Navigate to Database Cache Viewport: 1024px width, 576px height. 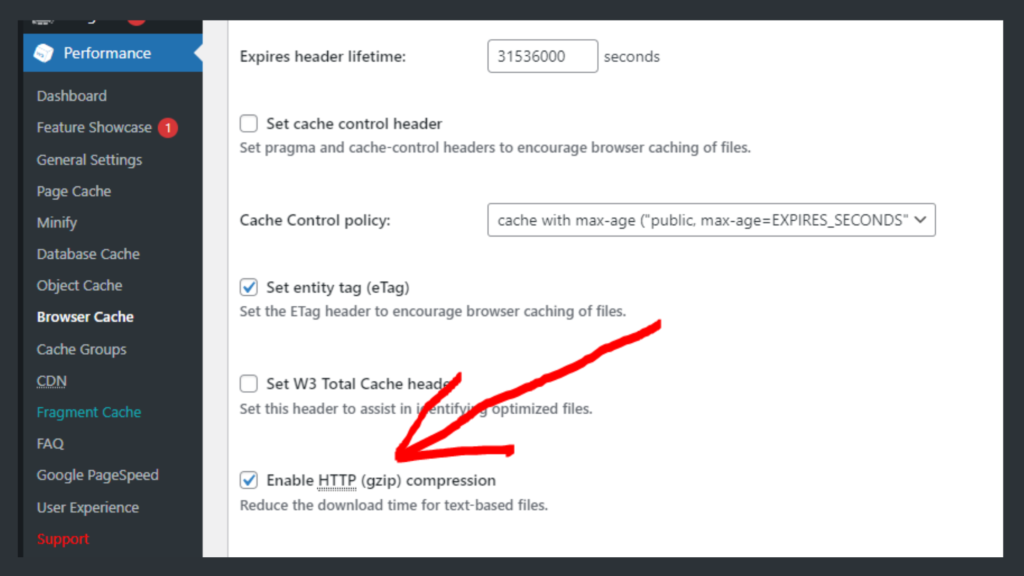click(88, 254)
